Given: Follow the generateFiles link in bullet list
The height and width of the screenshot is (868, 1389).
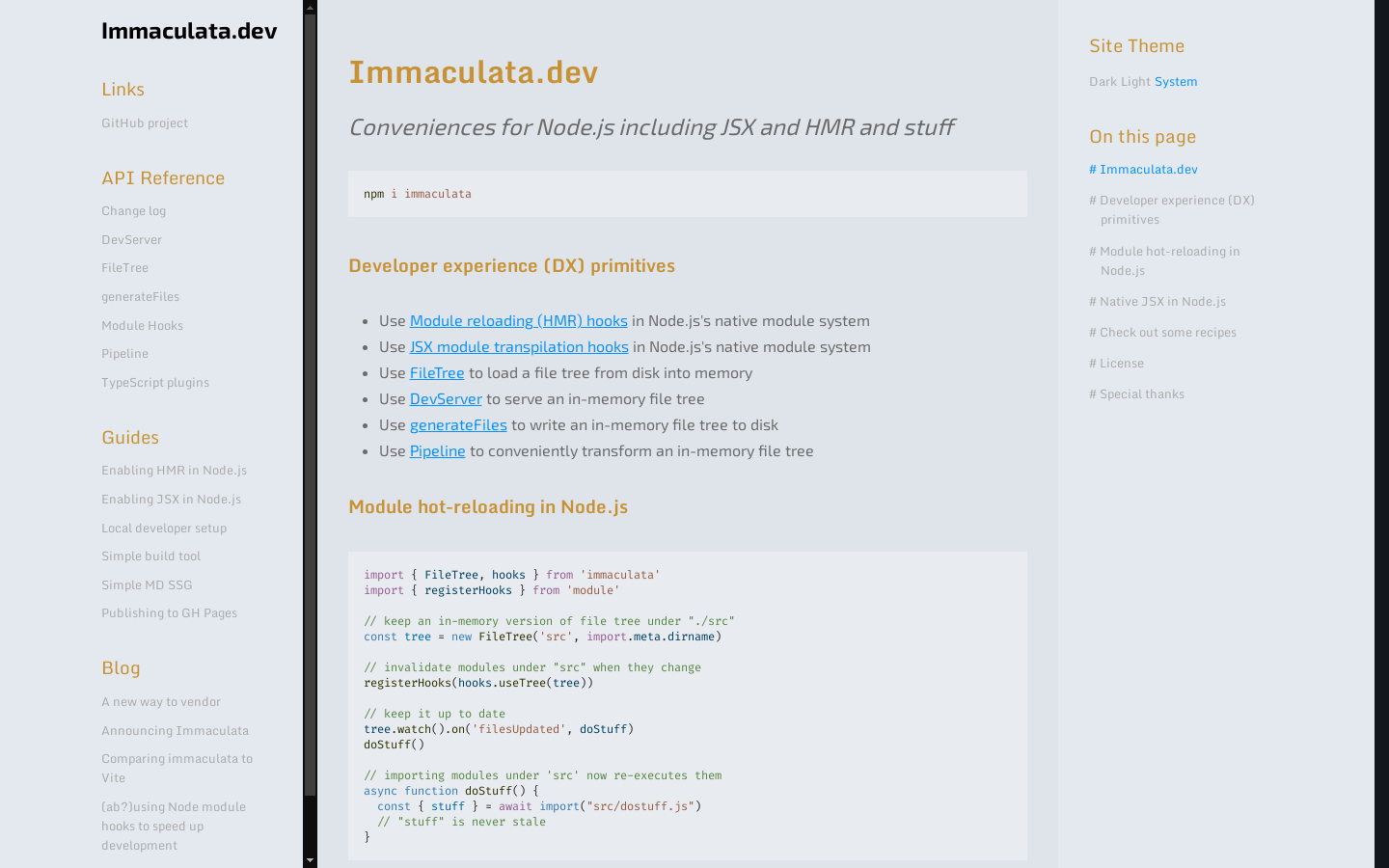Looking at the screenshot, I should click(x=458, y=425).
